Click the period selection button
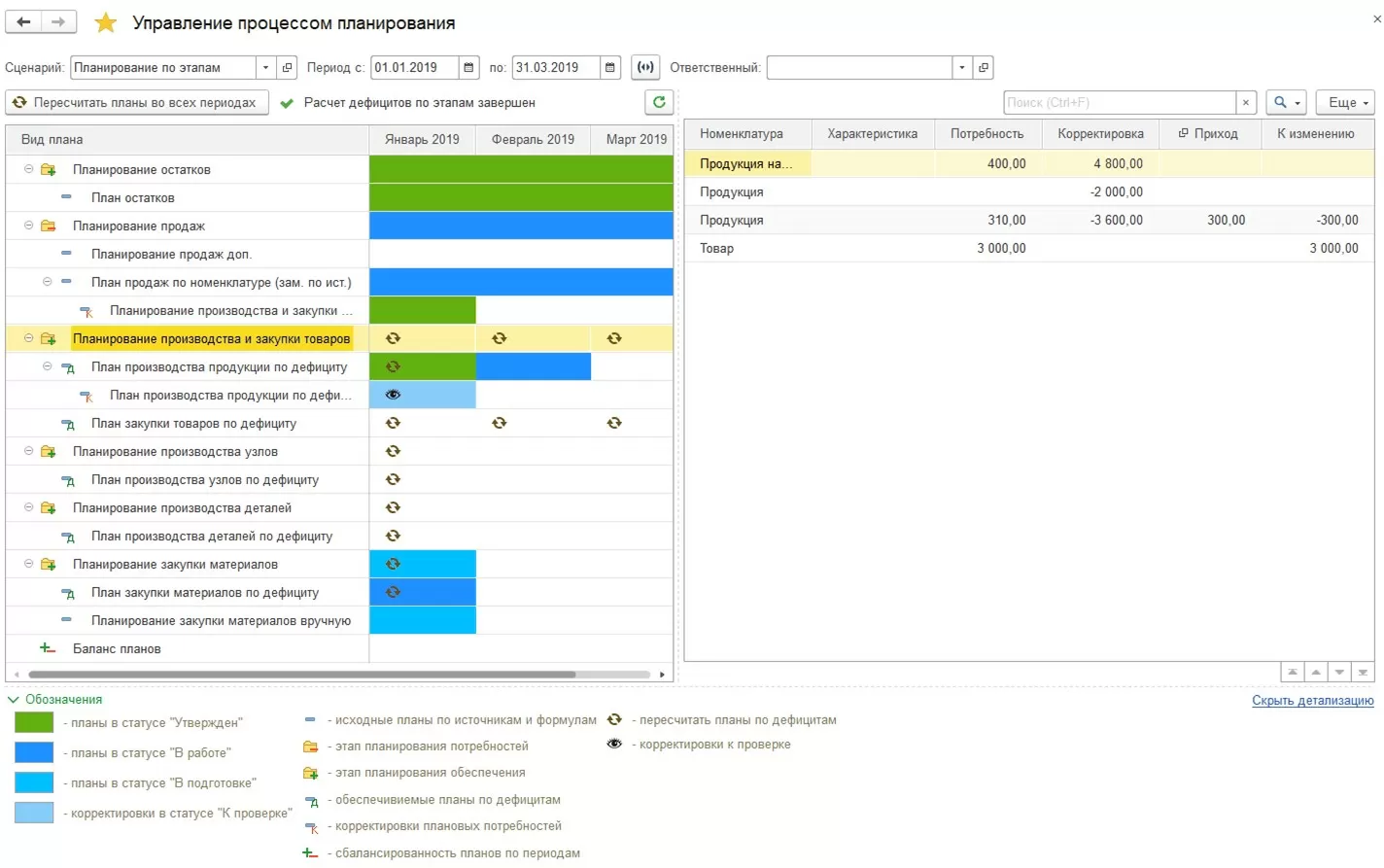The image size is (1384, 868). 645,67
